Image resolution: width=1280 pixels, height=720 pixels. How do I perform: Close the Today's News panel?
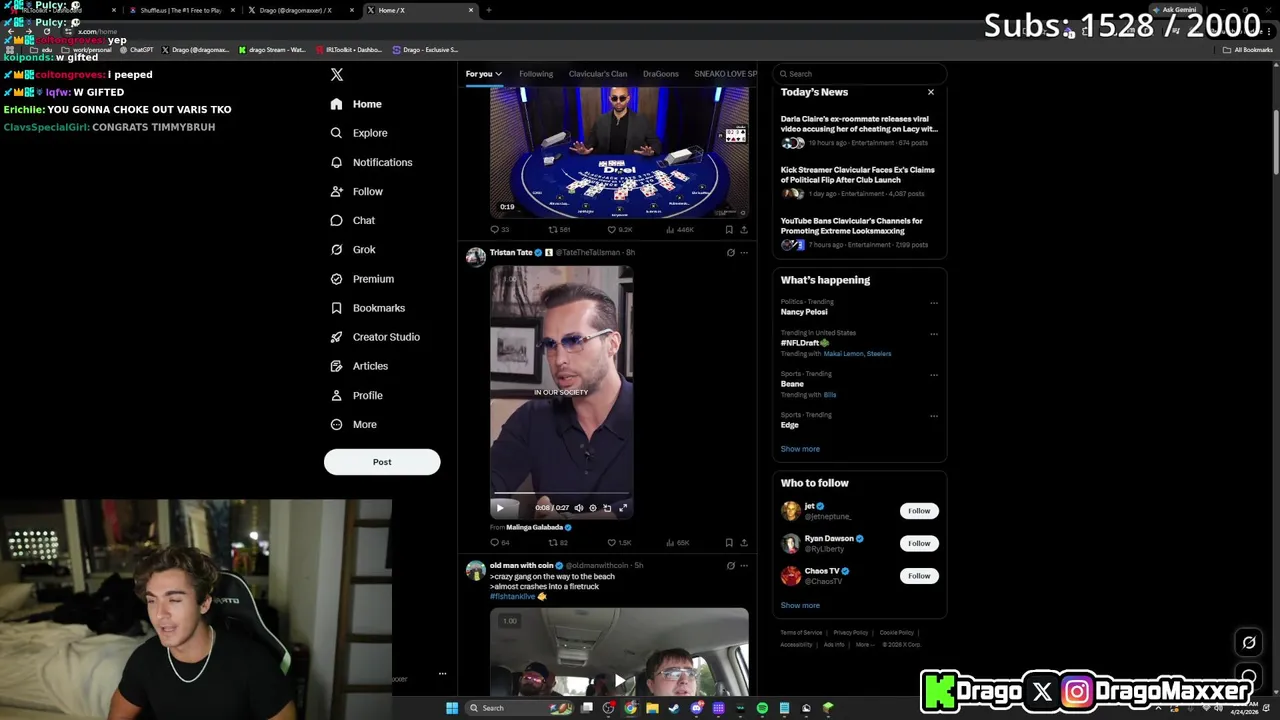(x=930, y=92)
